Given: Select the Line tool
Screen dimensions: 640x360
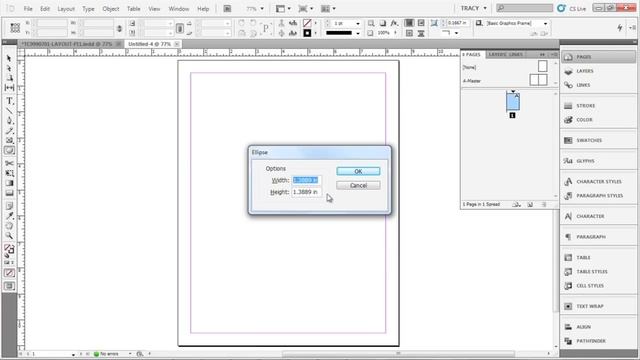Looking at the screenshot, I should [9, 111].
